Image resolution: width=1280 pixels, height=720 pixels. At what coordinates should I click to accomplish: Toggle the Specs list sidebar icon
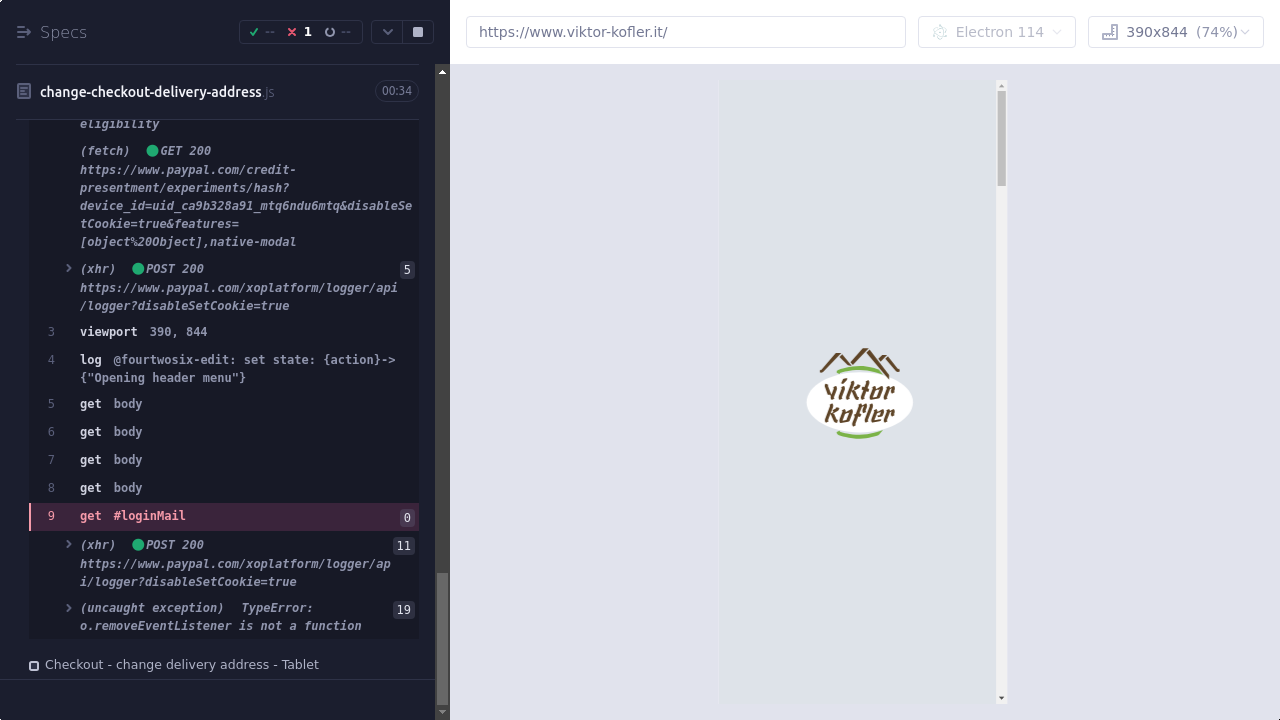24,32
